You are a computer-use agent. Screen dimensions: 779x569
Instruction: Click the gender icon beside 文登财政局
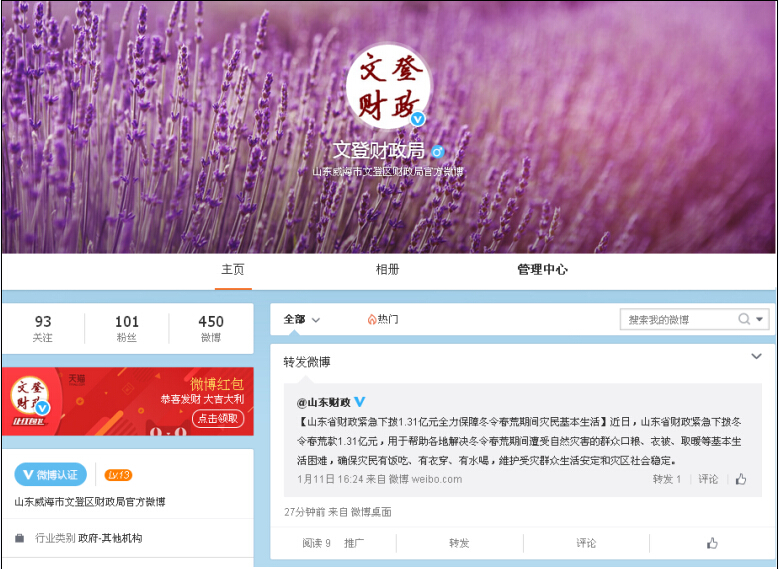[437, 151]
